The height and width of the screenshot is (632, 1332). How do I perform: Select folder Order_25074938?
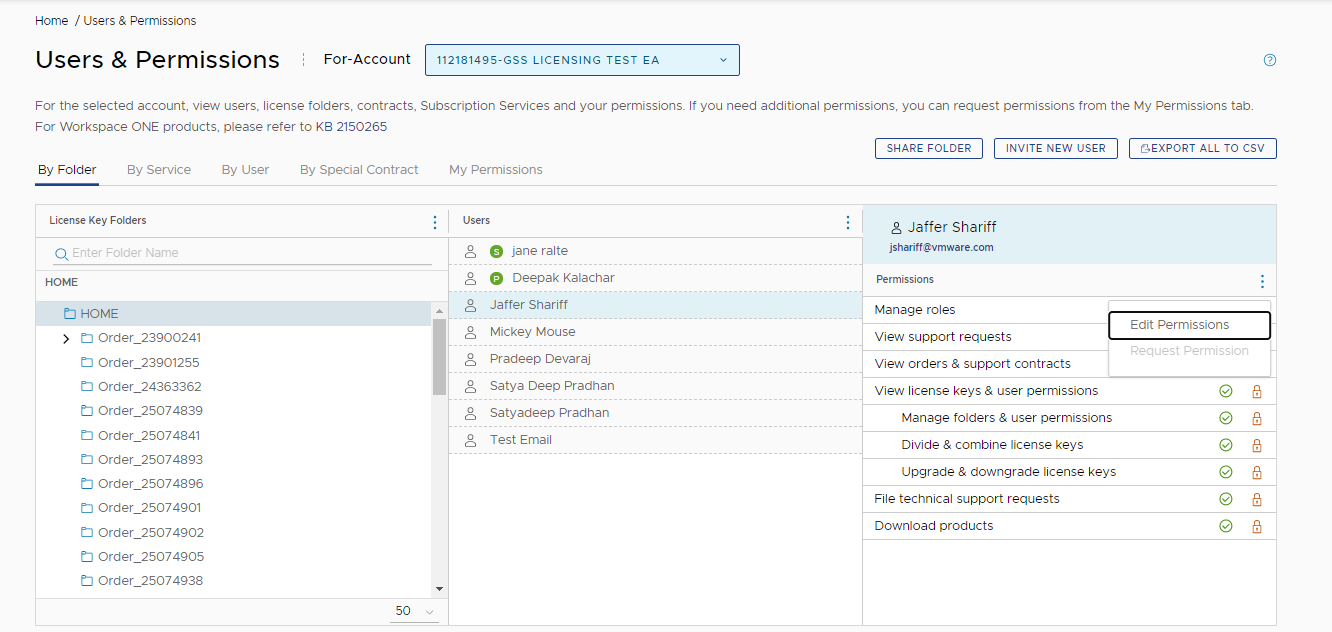coord(148,581)
